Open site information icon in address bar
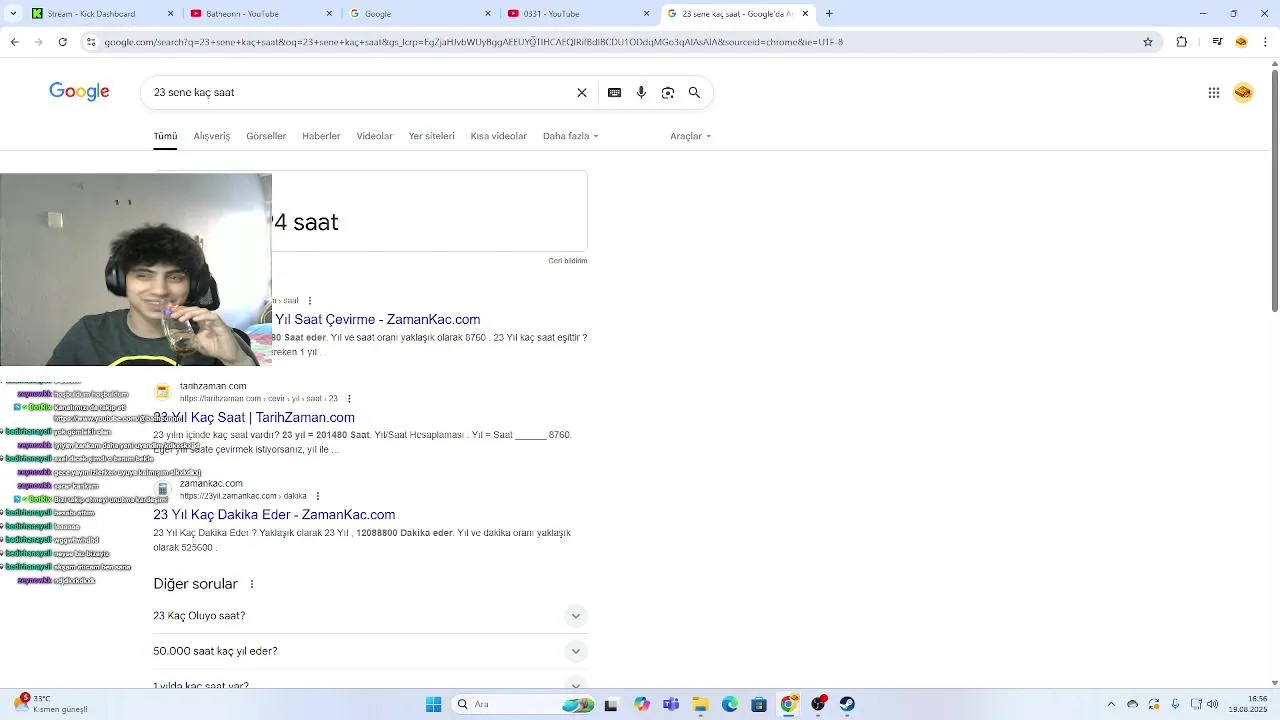Screen dimensions: 1280x720 (x=91, y=42)
